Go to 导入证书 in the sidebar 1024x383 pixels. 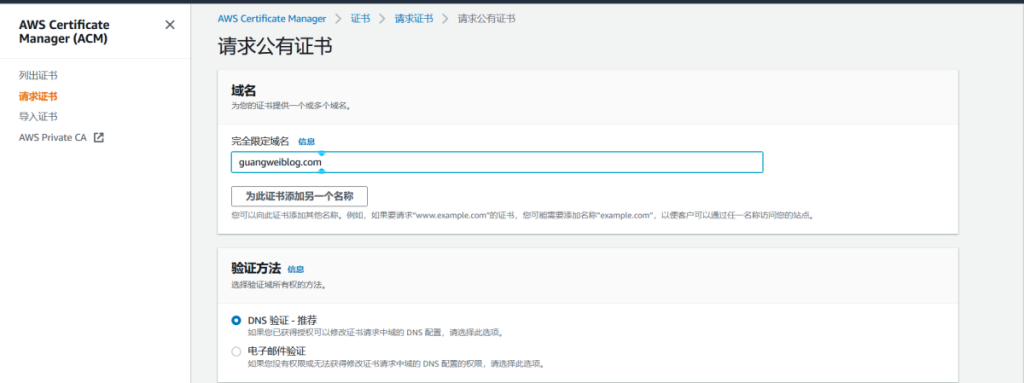tap(38, 116)
